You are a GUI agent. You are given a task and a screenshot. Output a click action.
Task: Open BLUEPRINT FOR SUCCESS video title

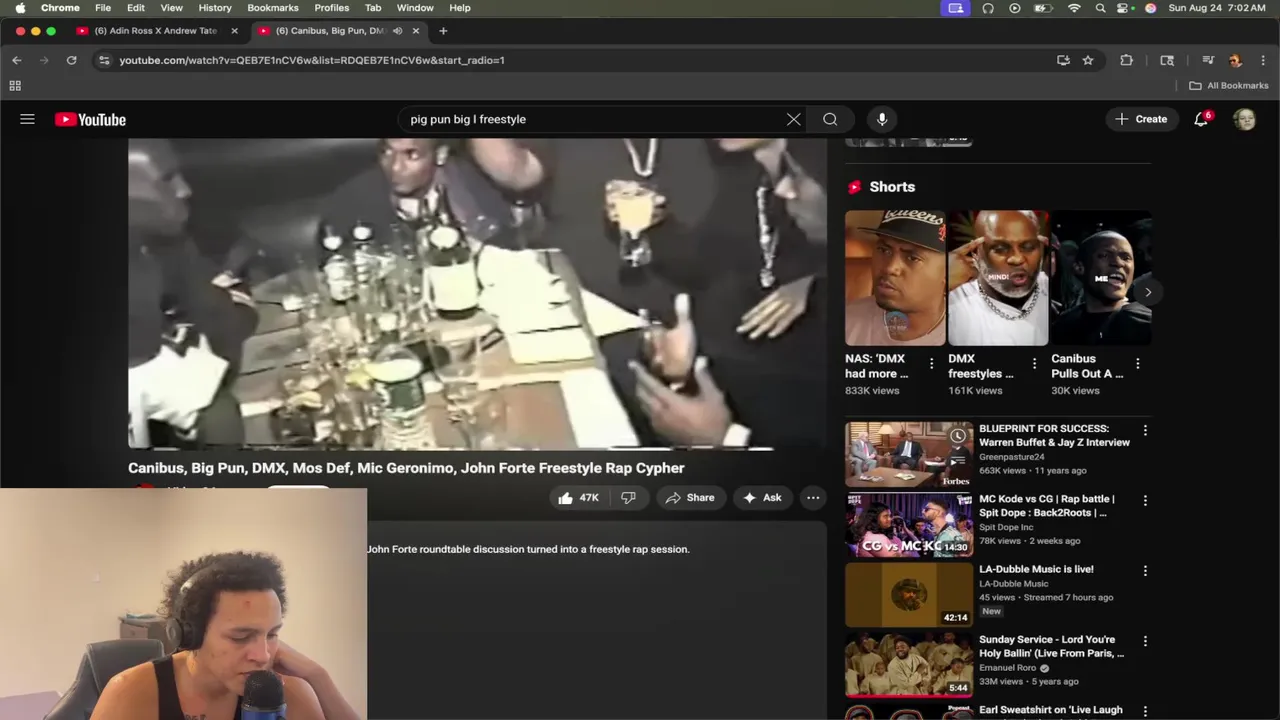pyautogui.click(x=1054, y=435)
